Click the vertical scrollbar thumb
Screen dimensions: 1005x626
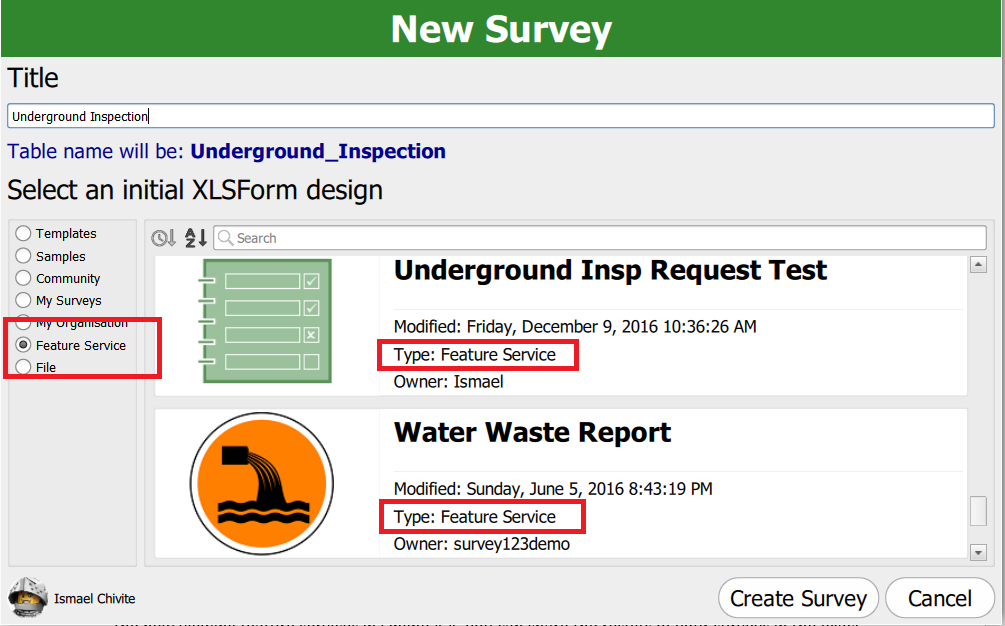[978, 511]
